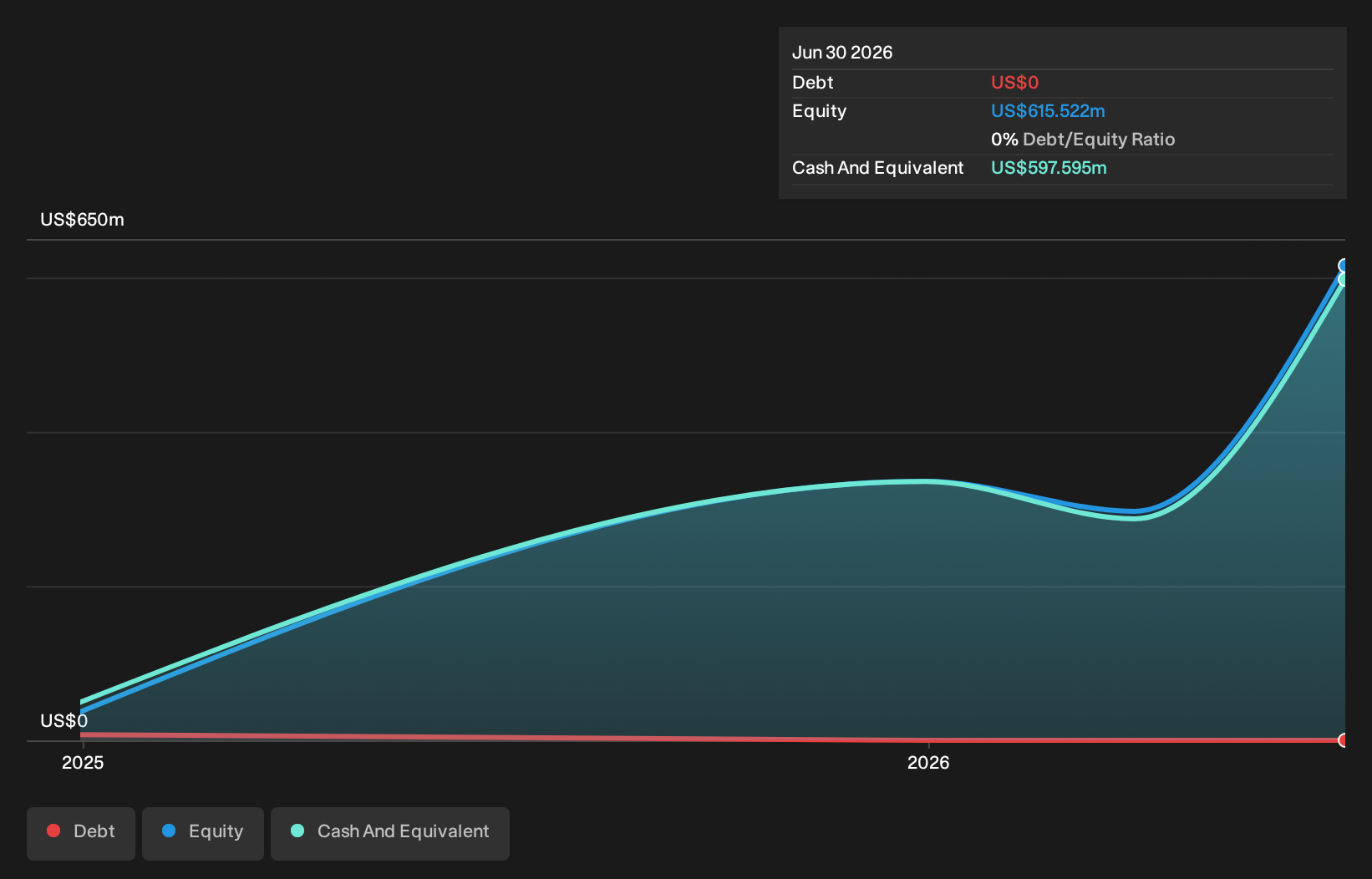Click the US$615.522m Equity value in tooltip
The image size is (1372, 879).
point(1048,111)
